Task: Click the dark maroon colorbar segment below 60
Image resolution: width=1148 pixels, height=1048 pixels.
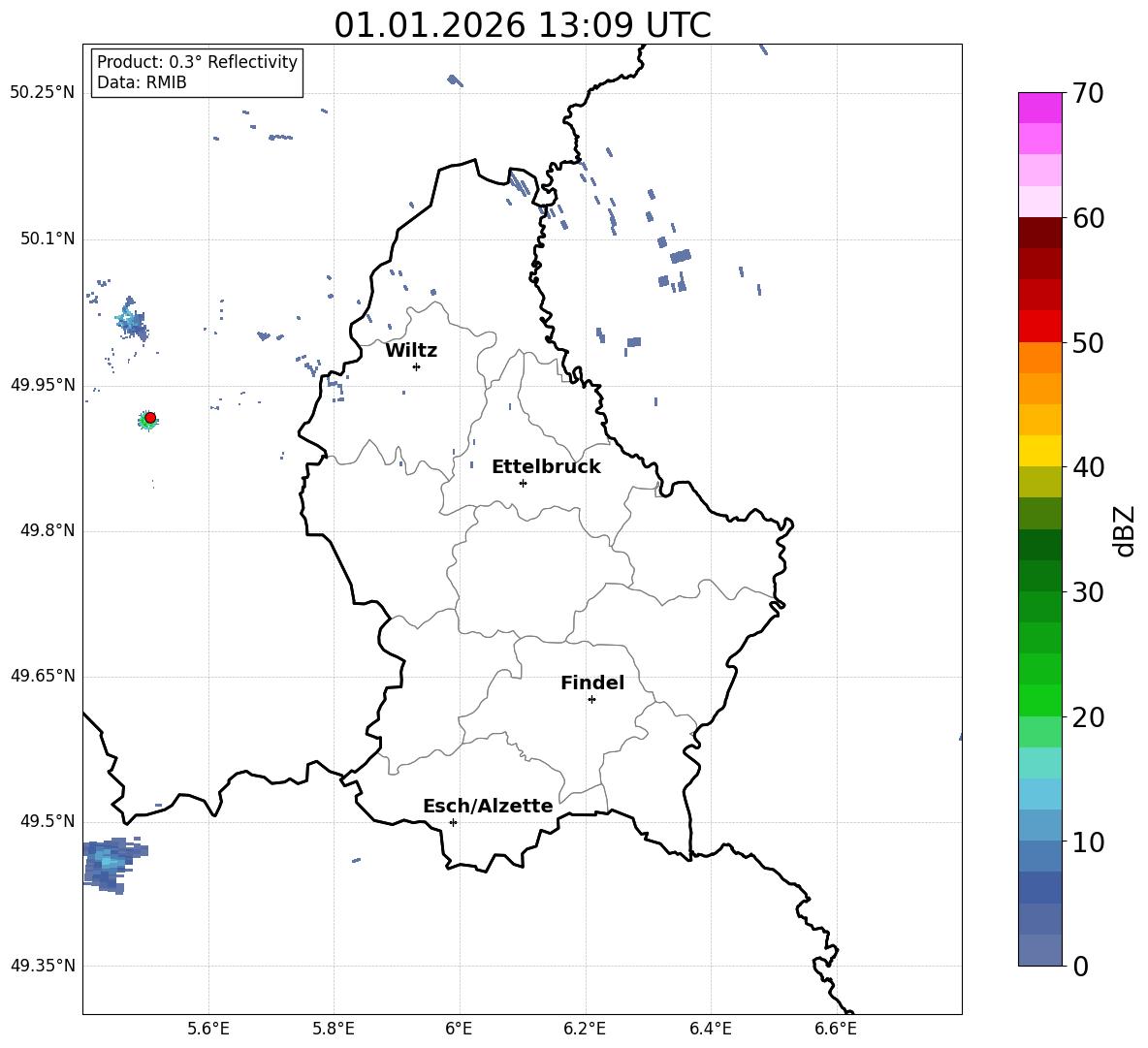Action: tap(1039, 233)
